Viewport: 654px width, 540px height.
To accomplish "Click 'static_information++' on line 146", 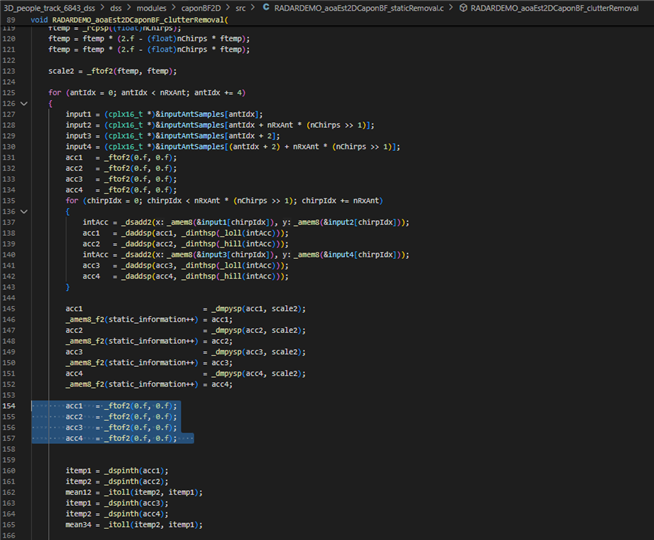I will [x=151, y=319].
